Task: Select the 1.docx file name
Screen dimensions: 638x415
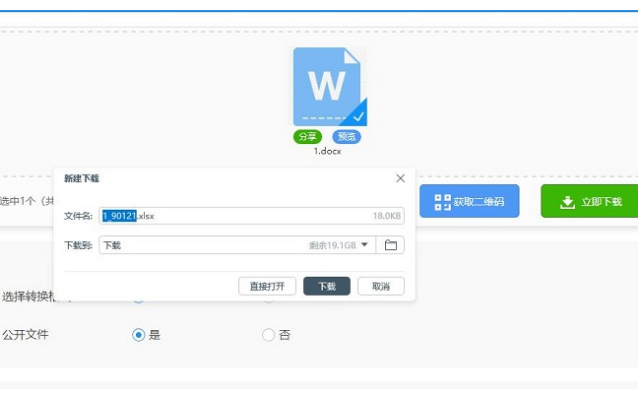Action: pyautogui.click(x=328, y=151)
